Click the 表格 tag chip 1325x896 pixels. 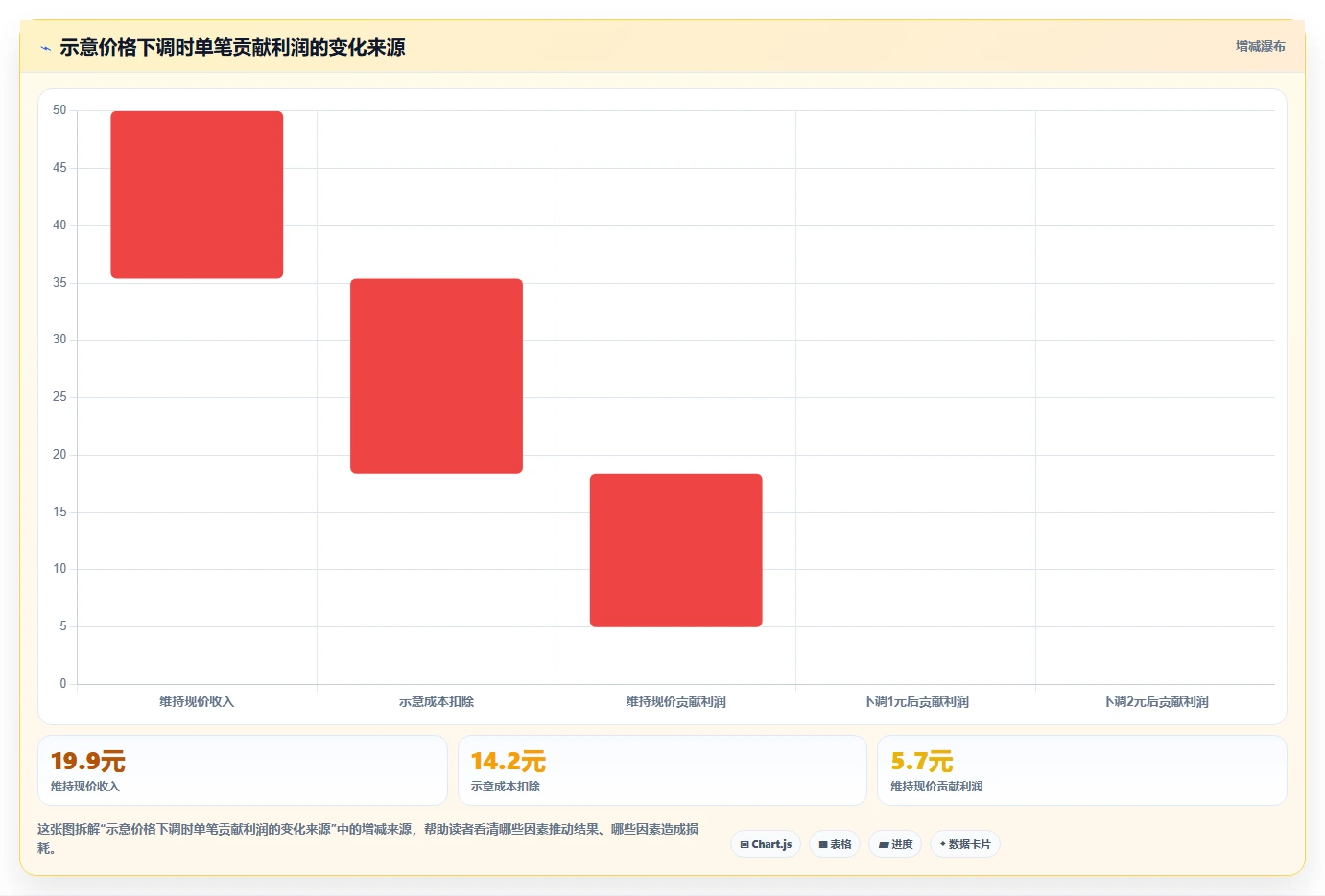[835, 844]
